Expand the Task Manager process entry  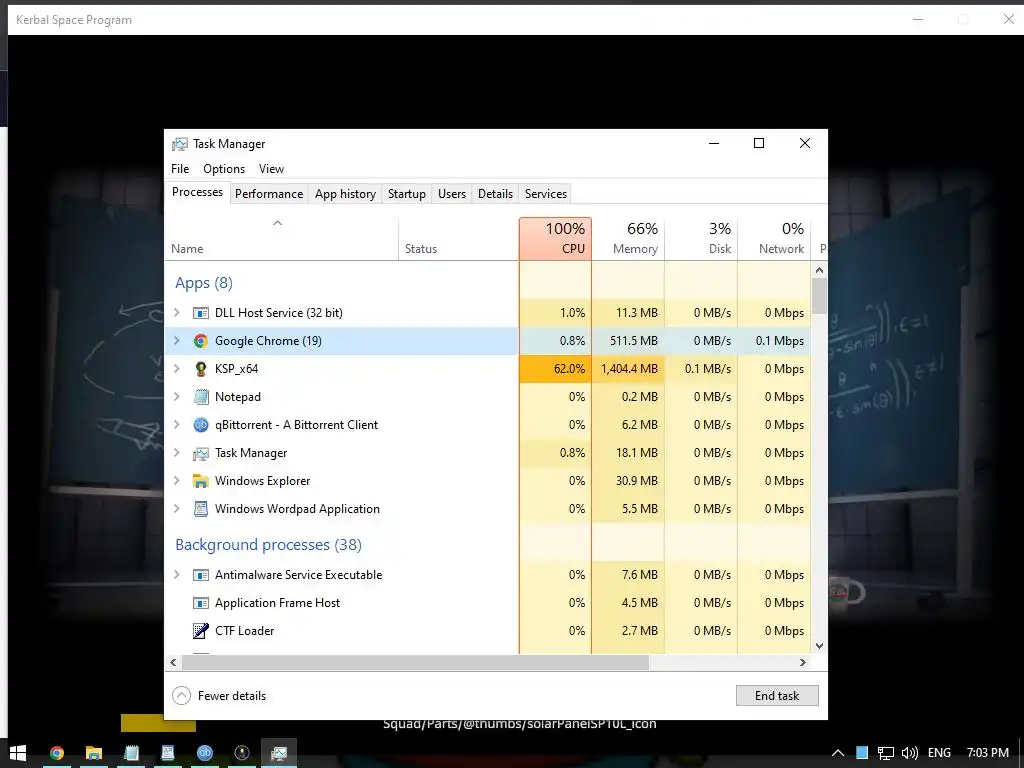[177, 453]
